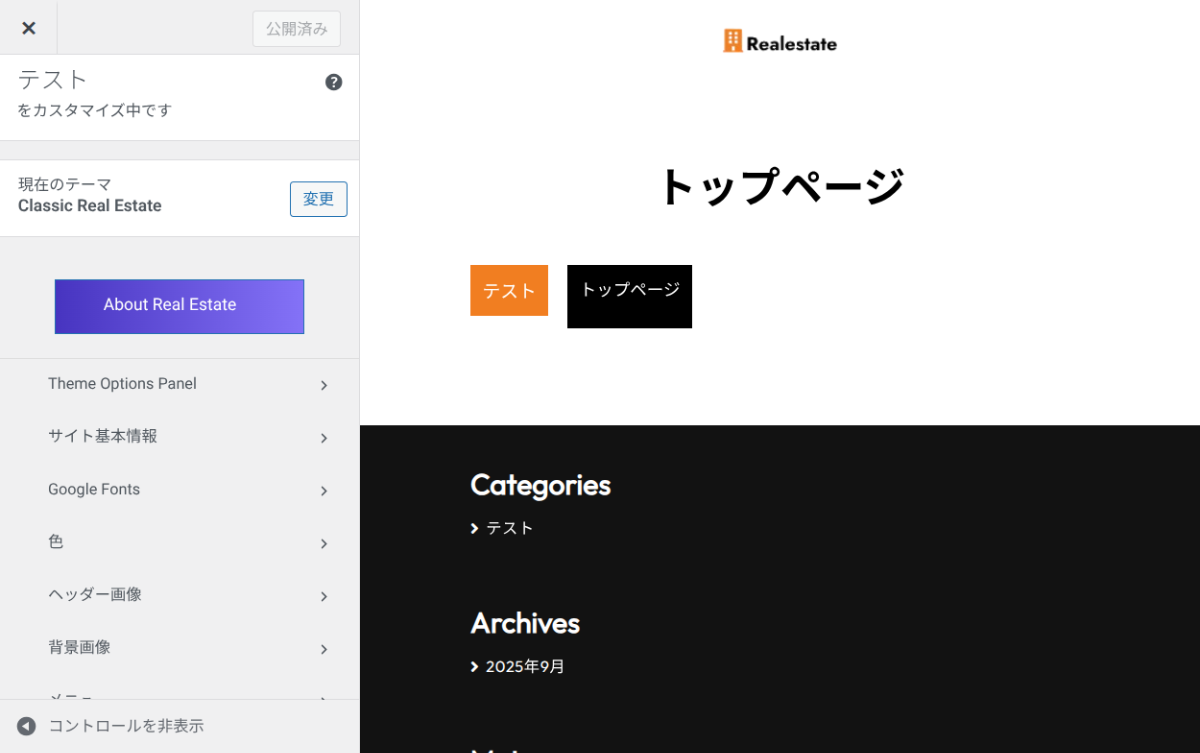Click the コントロールを非表示 hide controls text
The height and width of the screenshot is (753, 1200).
click(x=126, y=726)
